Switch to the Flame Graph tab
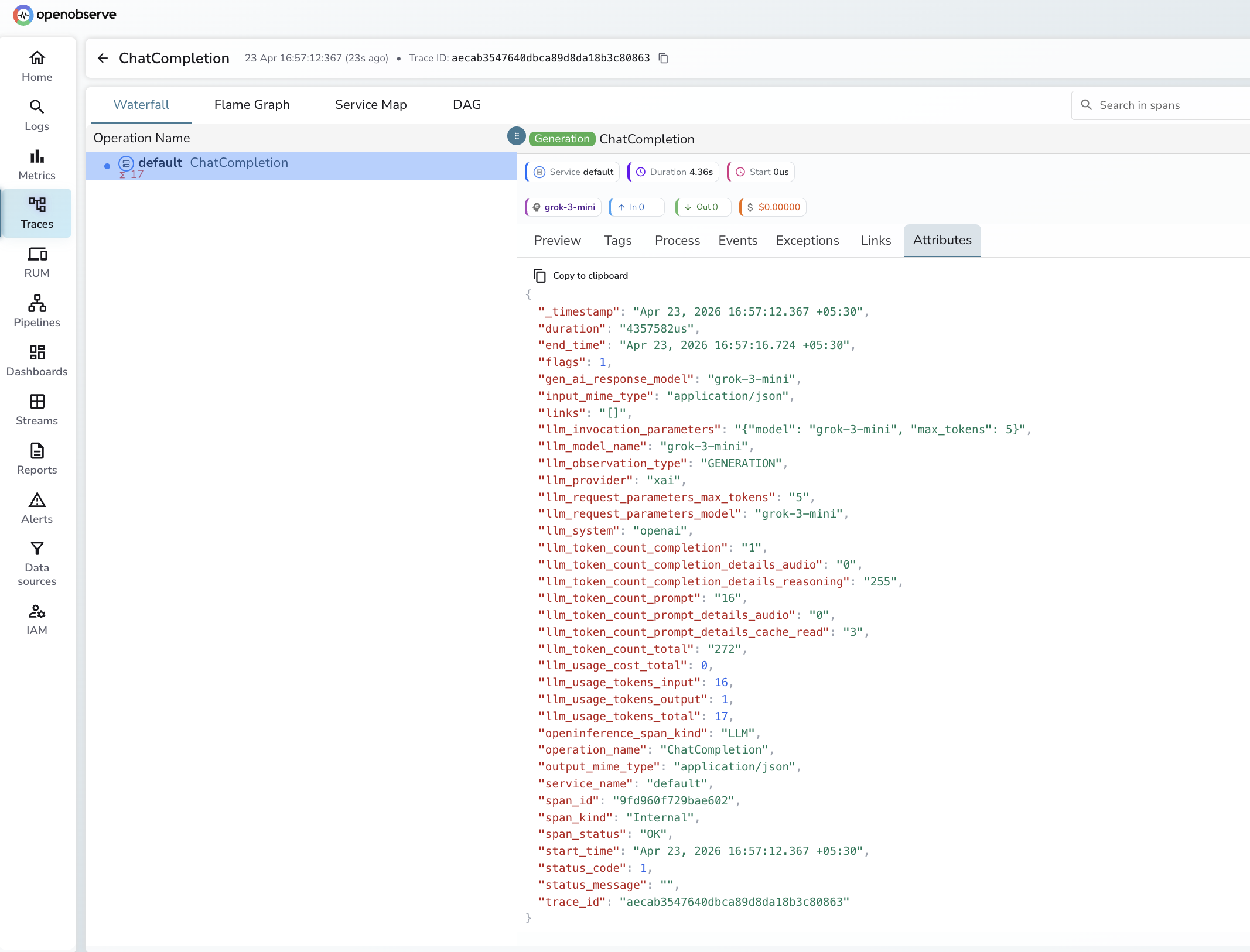The height and width of the screenshot is (952, 1250). (x=252, y=104)
